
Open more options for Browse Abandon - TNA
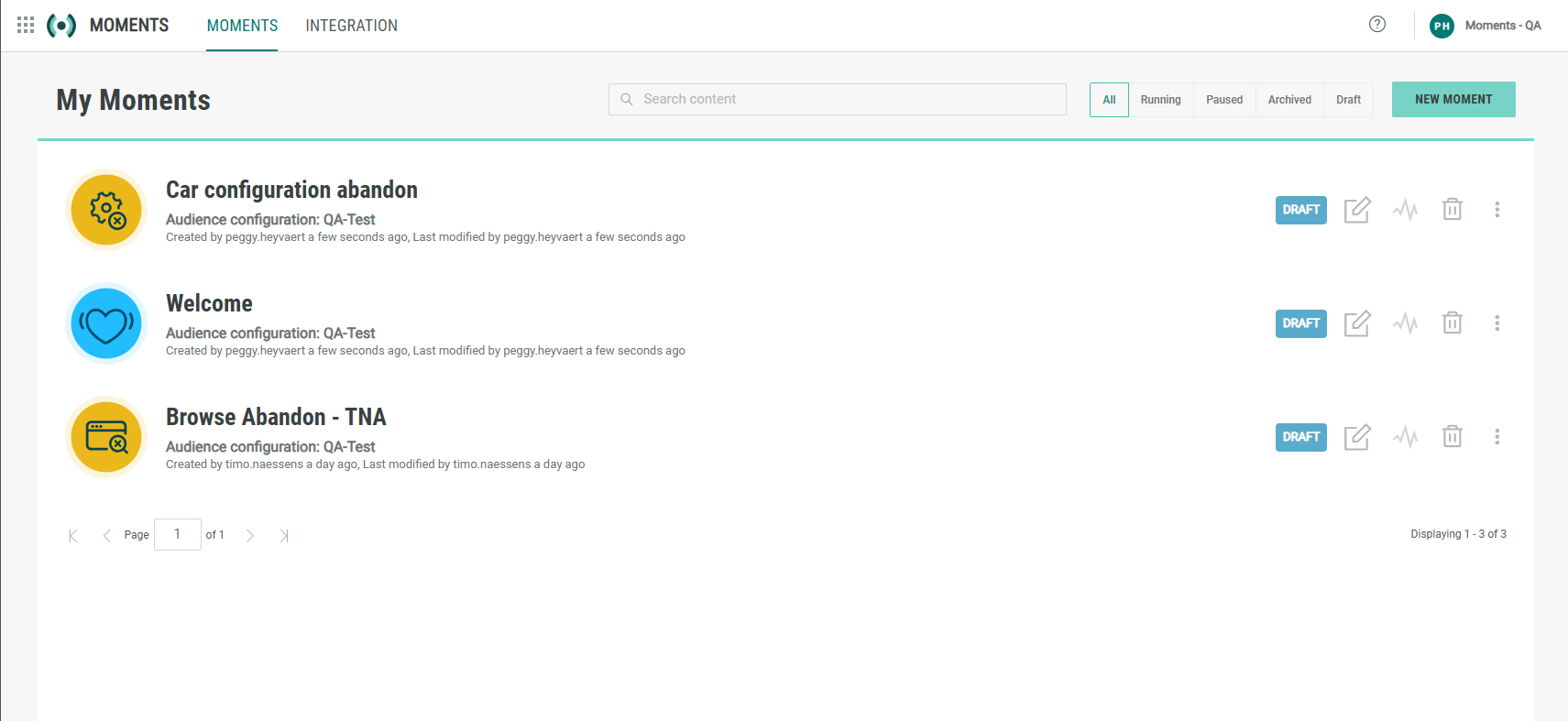1497,437
